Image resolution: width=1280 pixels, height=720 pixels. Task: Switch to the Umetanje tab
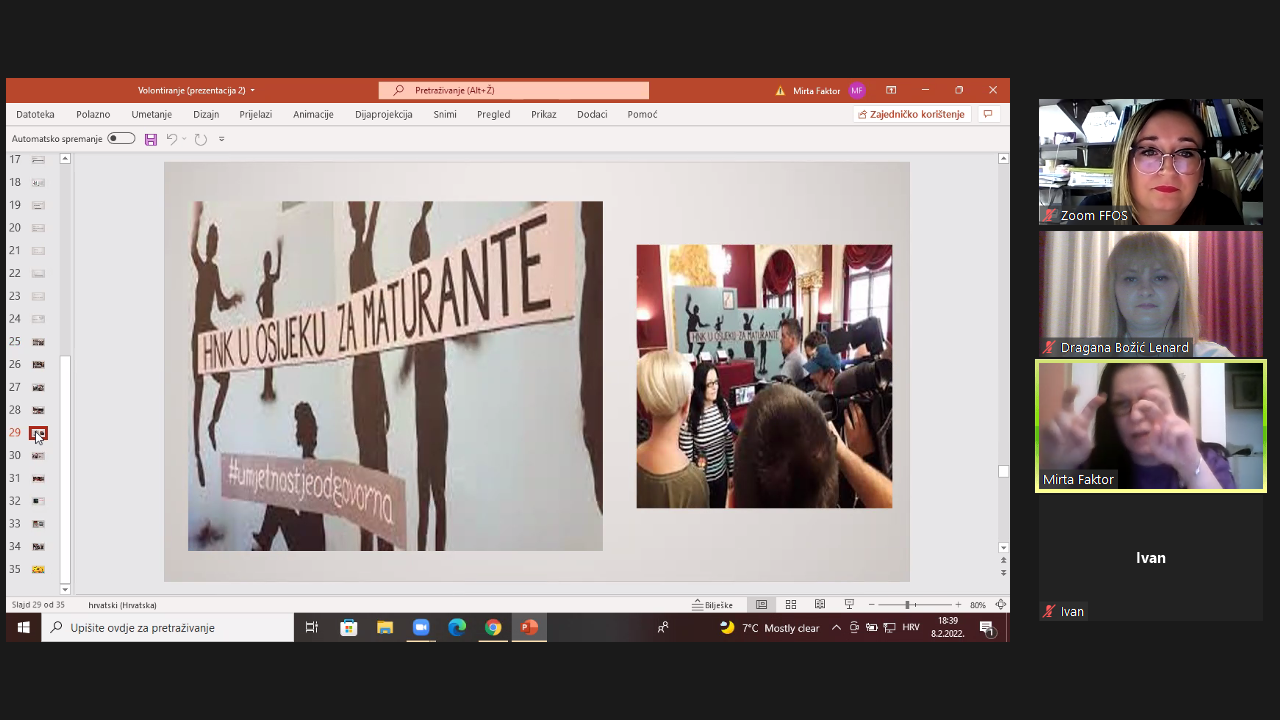click(x=152, y=114)
